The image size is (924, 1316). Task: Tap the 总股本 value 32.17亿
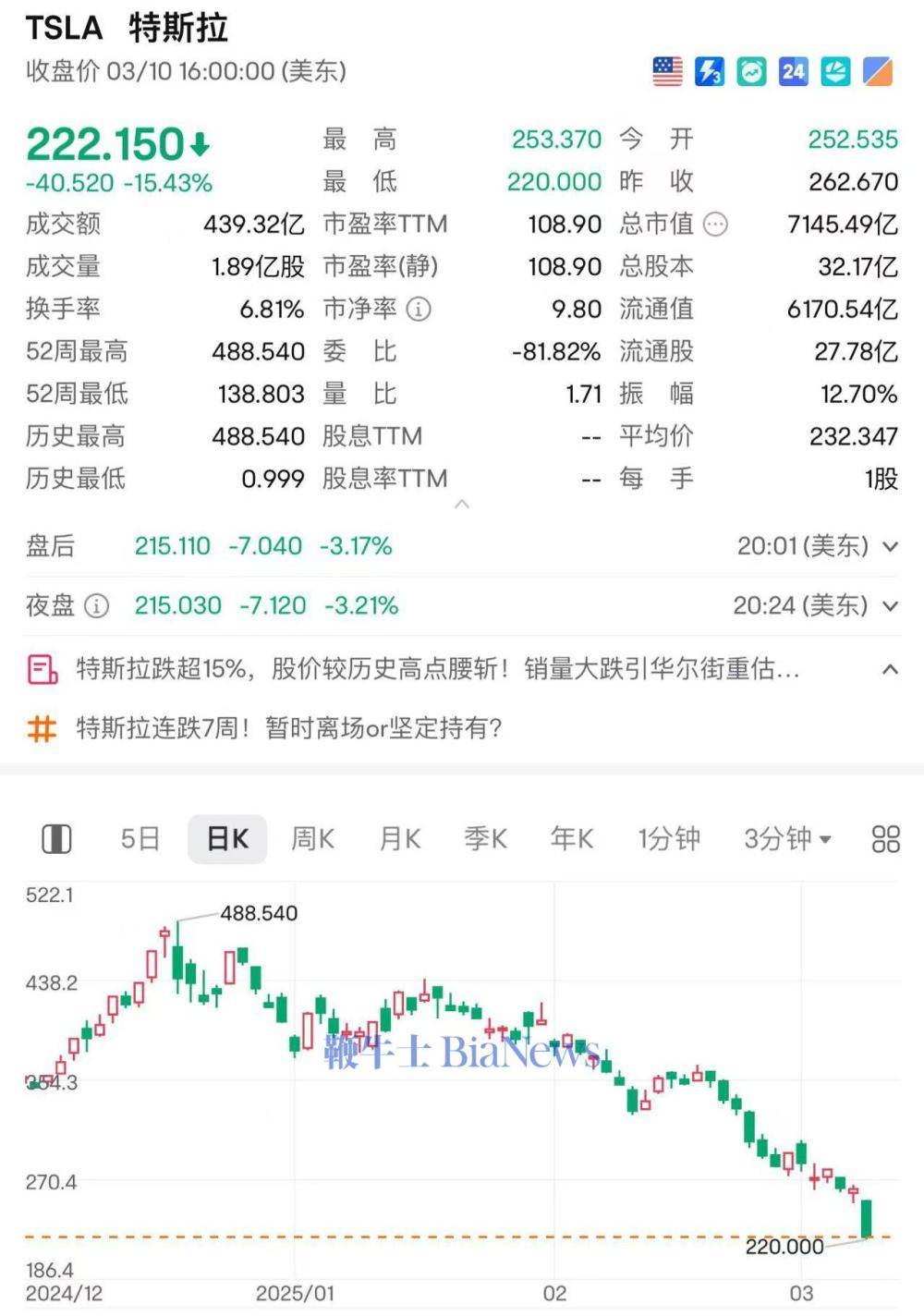tap(857, 267)
